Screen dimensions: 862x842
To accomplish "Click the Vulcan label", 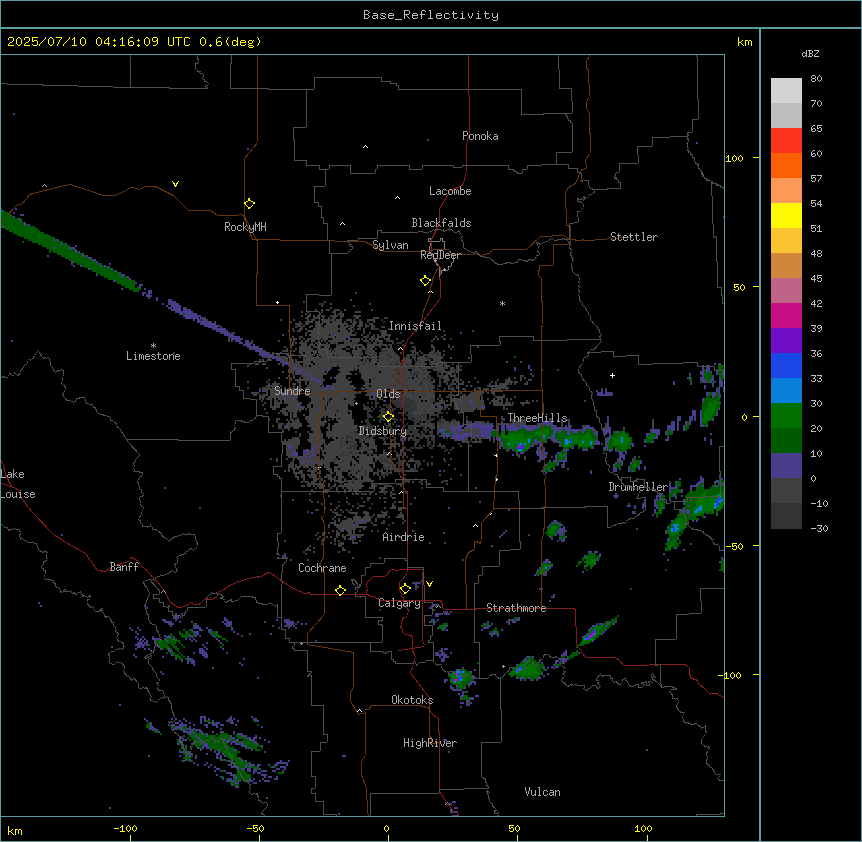I will pos(542,792).
